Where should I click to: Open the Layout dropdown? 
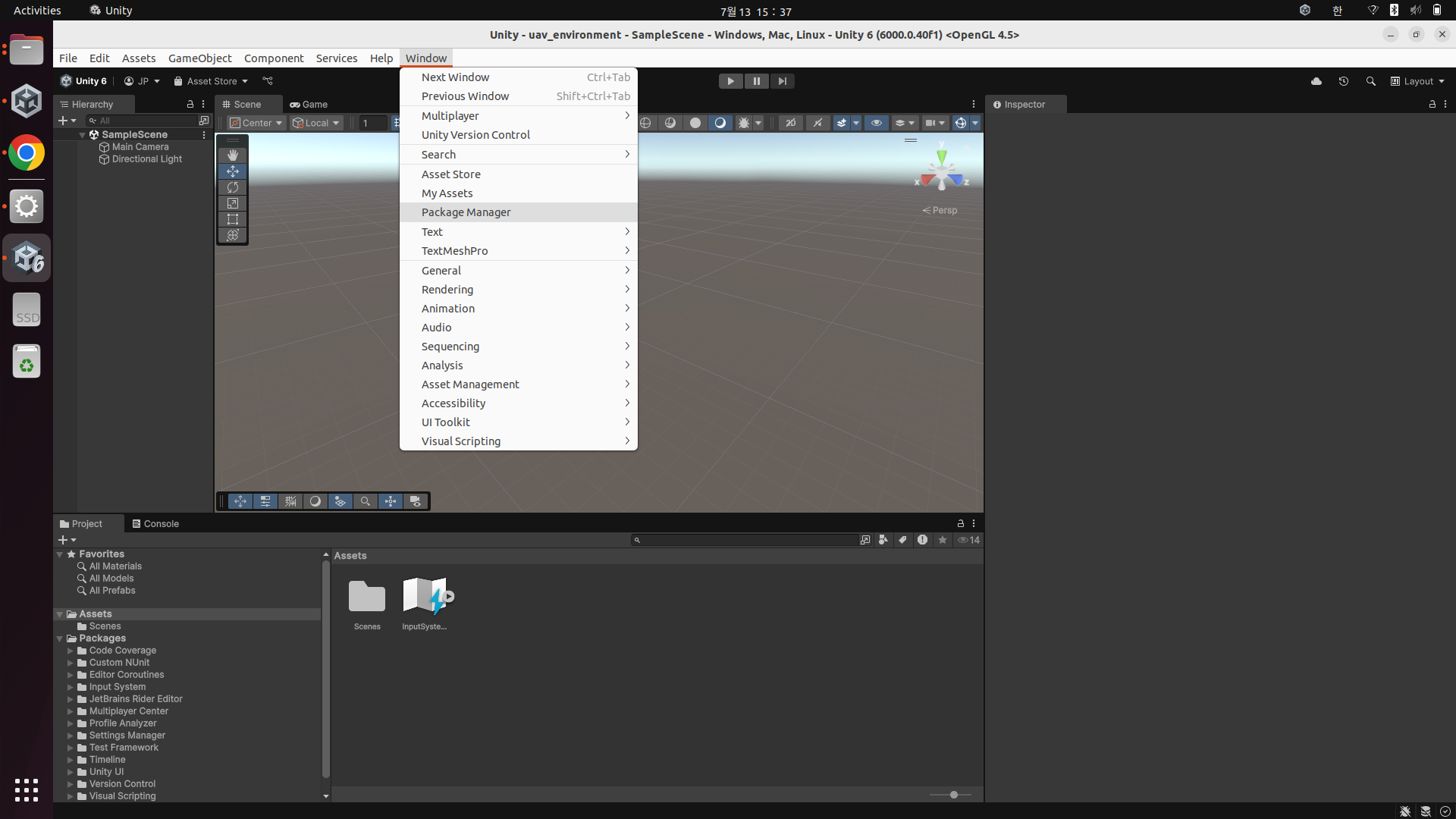coord(1417,81)
